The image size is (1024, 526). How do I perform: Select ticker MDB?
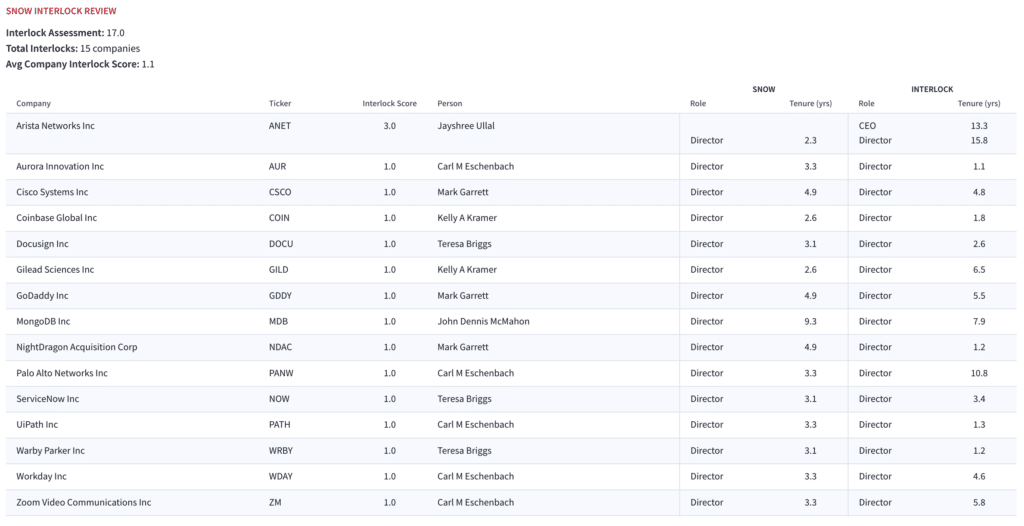click(x=278, y=321)
